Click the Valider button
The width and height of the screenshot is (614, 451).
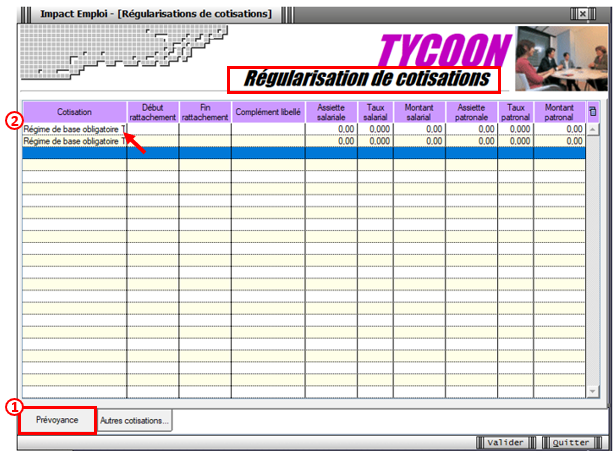tap(505, 442)
